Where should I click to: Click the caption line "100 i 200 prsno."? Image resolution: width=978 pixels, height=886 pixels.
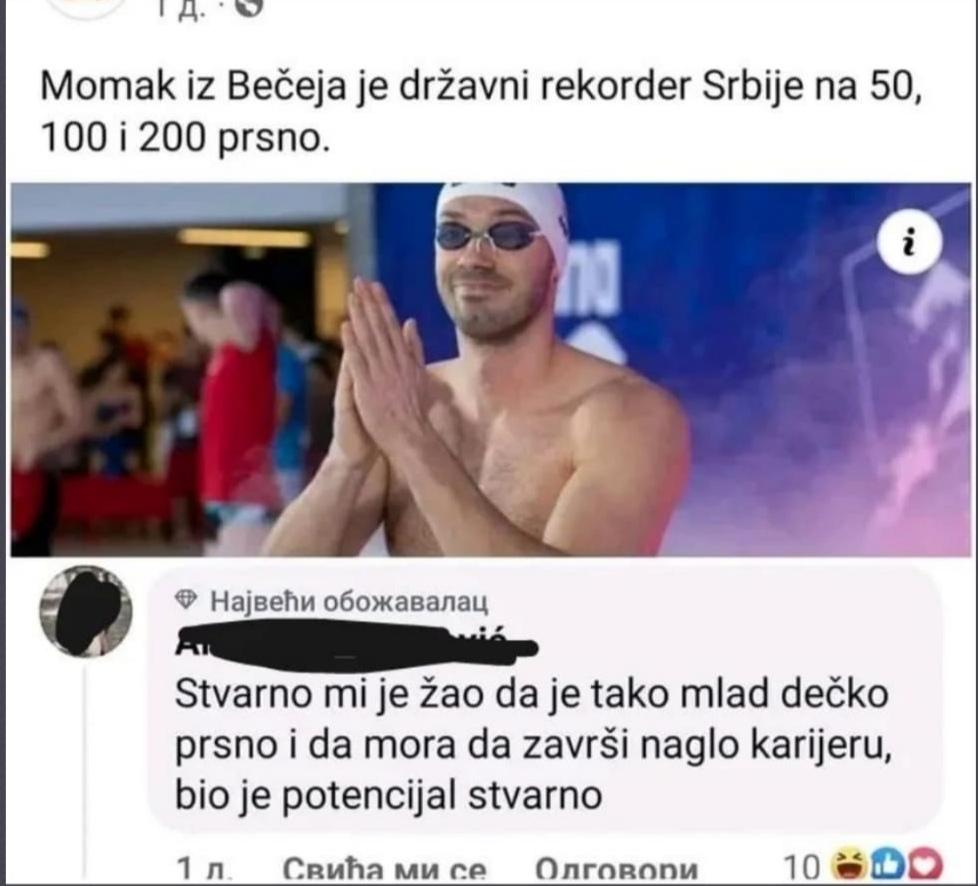tap(184, 137)
